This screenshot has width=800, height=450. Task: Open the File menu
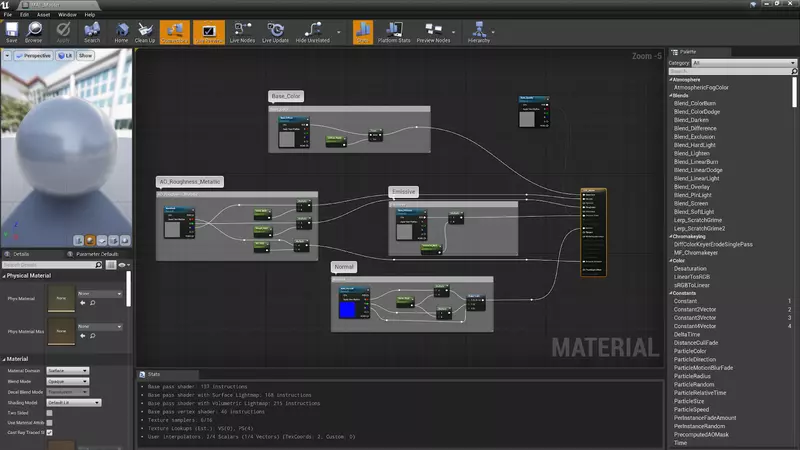8,15
